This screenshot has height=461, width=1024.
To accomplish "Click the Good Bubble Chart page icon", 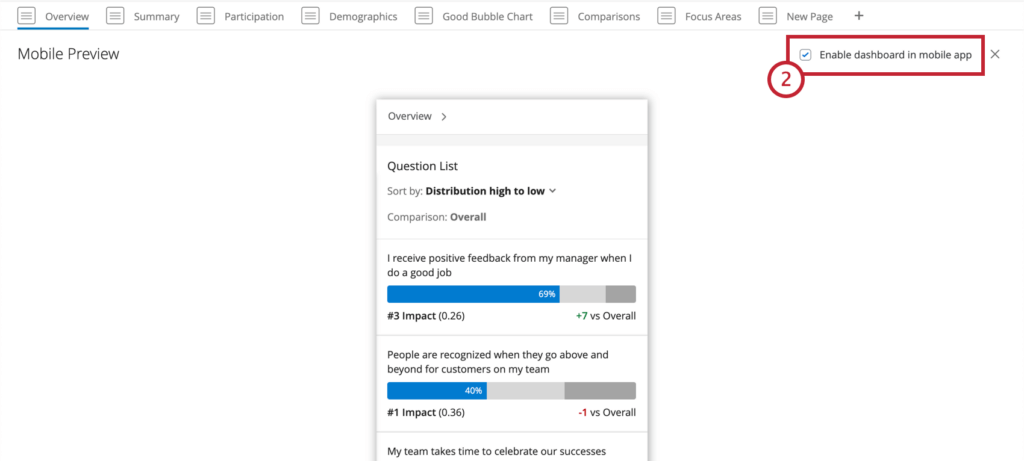I will pos(424,16).
